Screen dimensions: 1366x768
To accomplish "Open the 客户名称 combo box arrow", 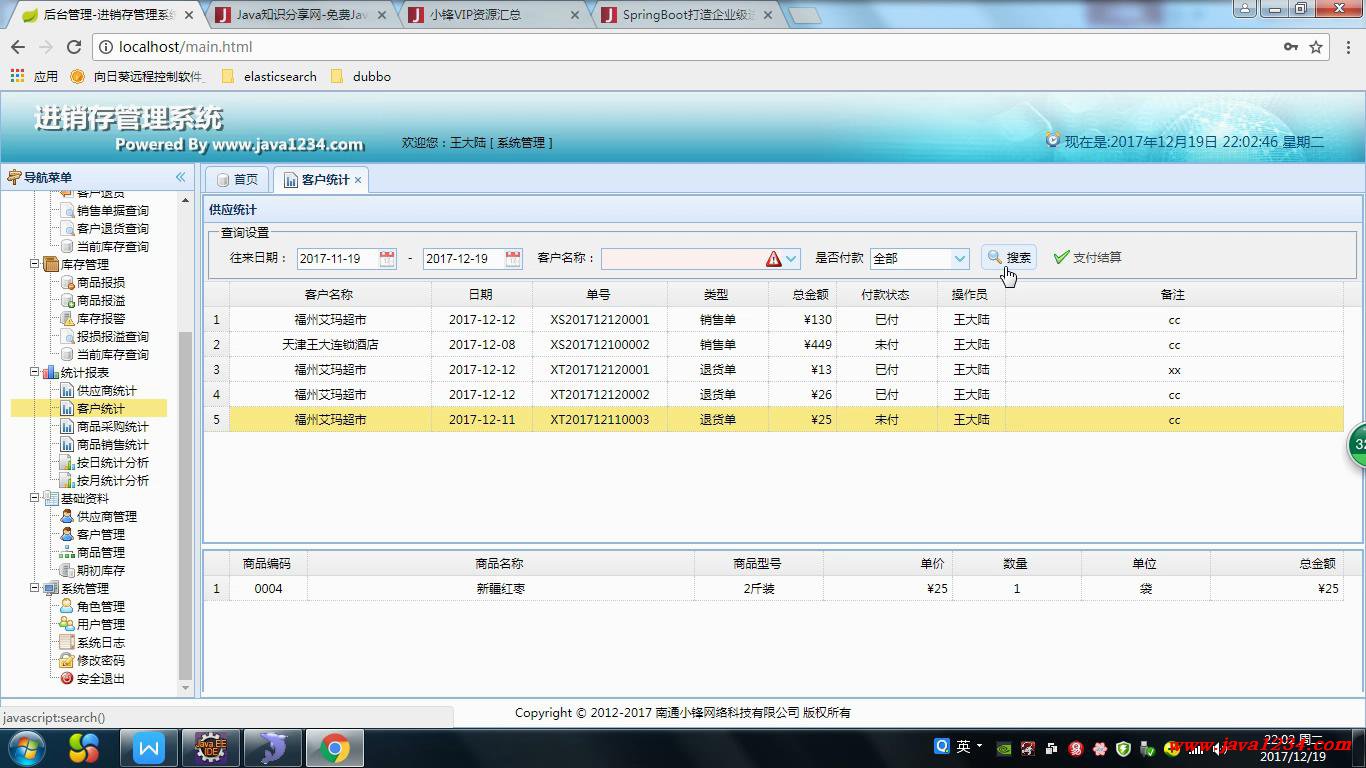I will (791, 259).
